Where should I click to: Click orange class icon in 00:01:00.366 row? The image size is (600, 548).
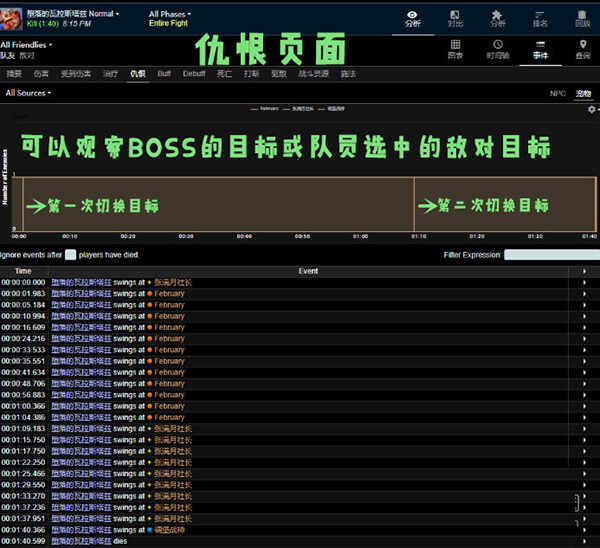pyautogui.click(x=150, y=406)
